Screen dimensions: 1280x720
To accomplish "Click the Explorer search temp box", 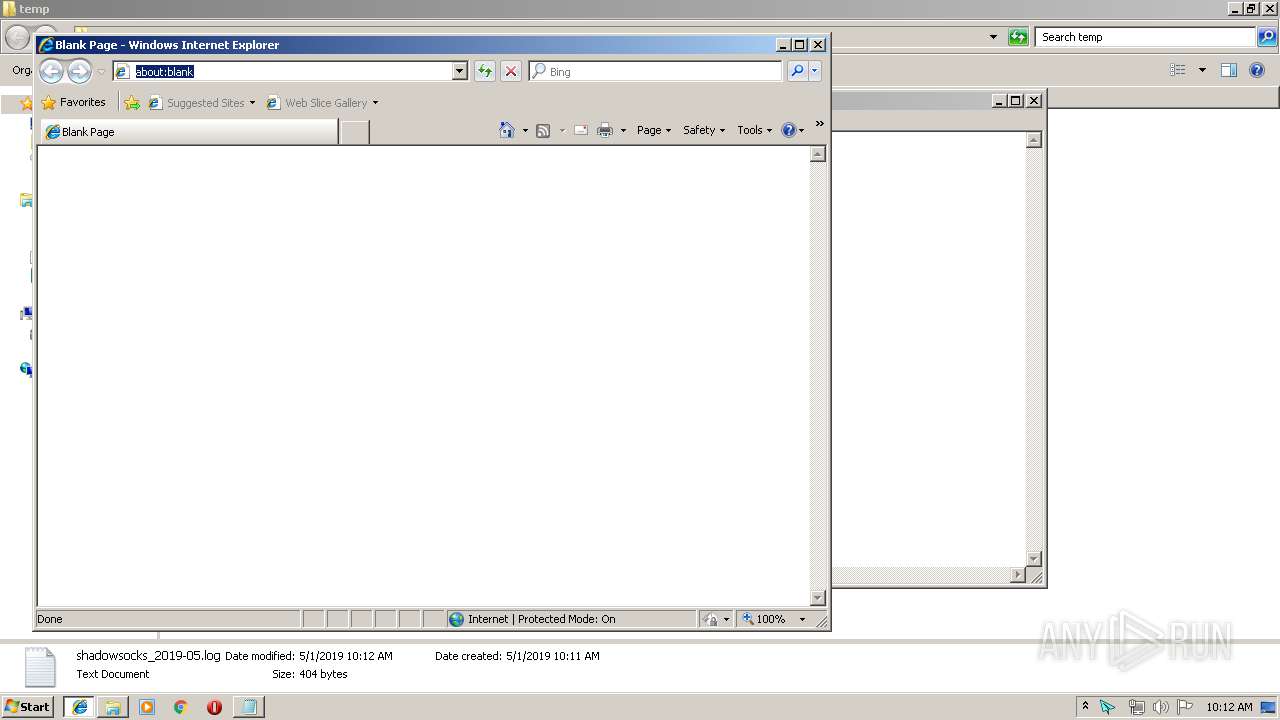I will [x=1146, y=37].
